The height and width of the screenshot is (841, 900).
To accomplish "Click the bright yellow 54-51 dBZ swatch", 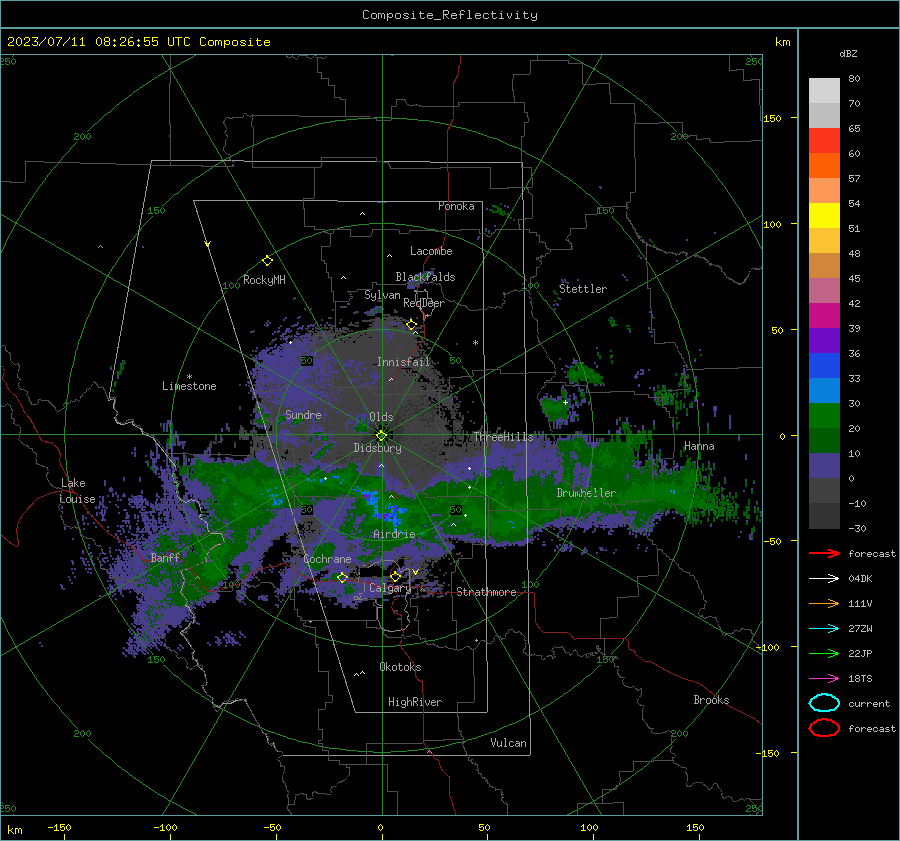I will [x=824, y=216].
